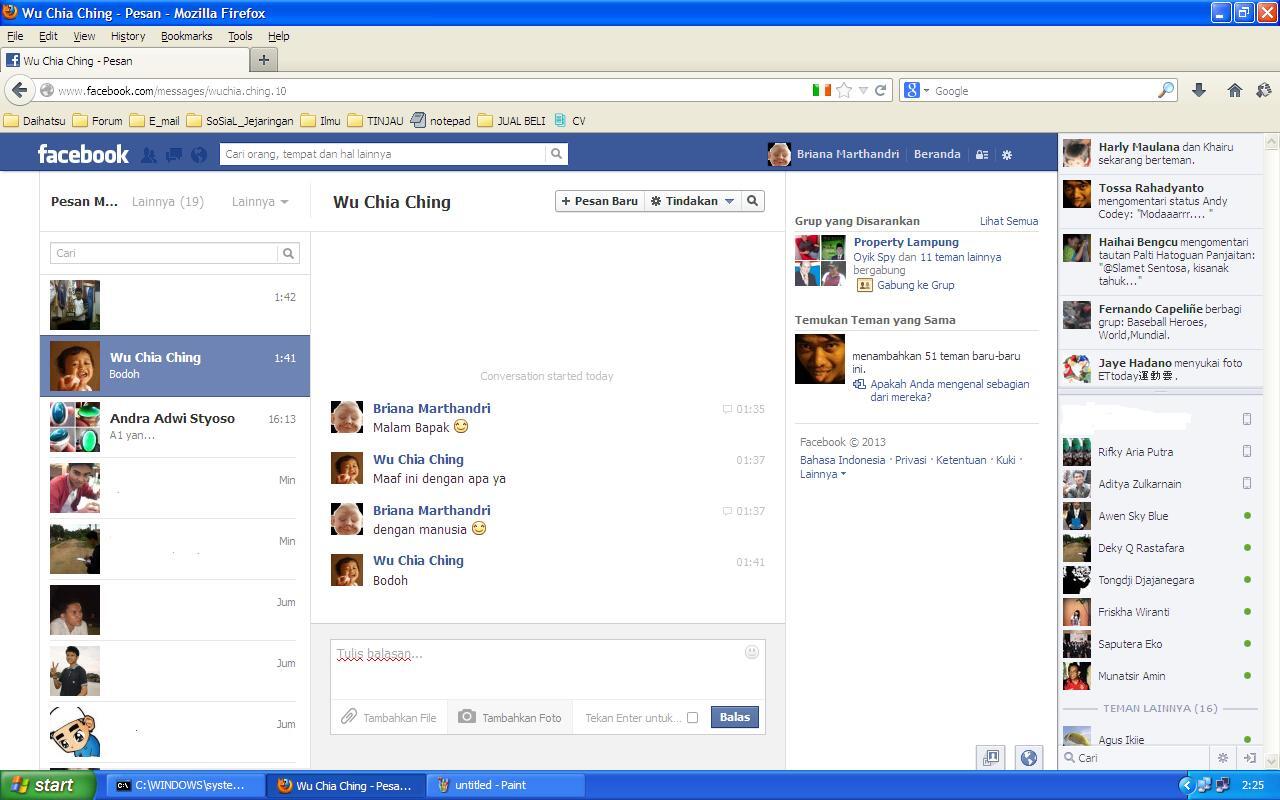This screenshot has height=800, width=1280.
Task: Open Daihatsu bookmarks folder
Action: coord(35,120)
